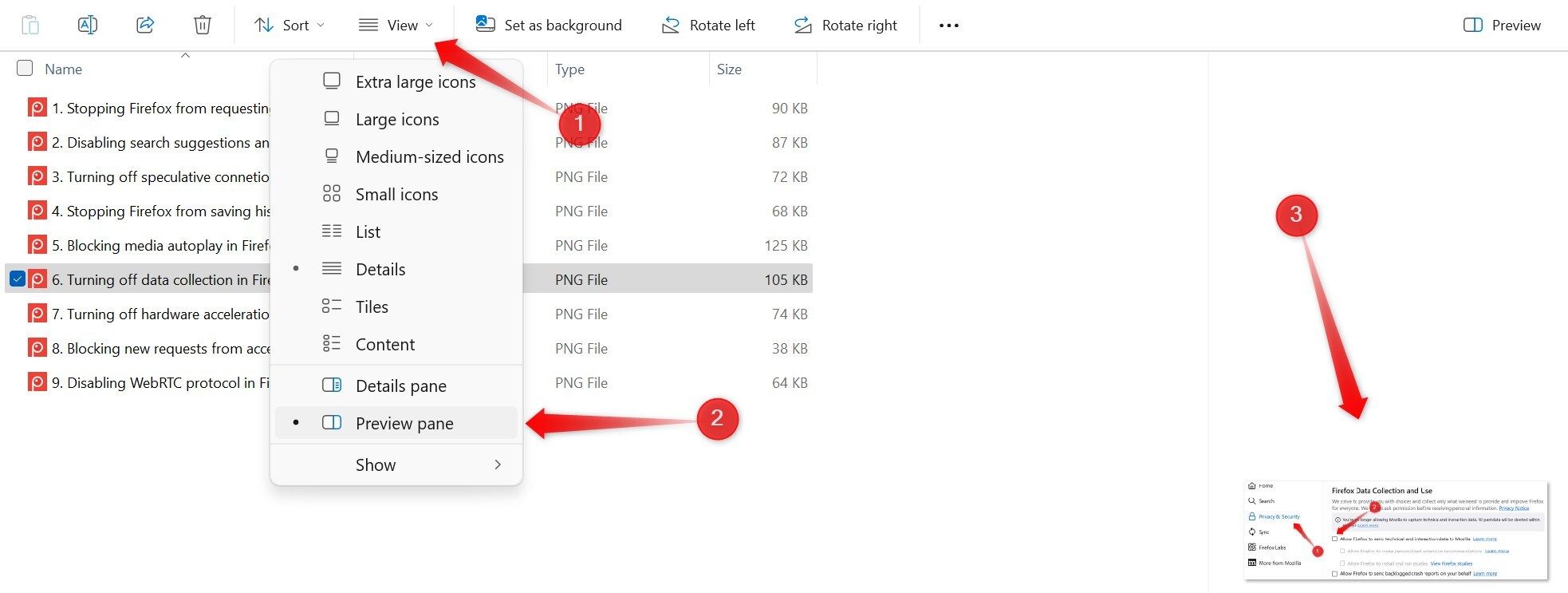The image size is (1568, 593).
Task: Toggle the select-all checkbox beside Name
Action: [25, 69]
